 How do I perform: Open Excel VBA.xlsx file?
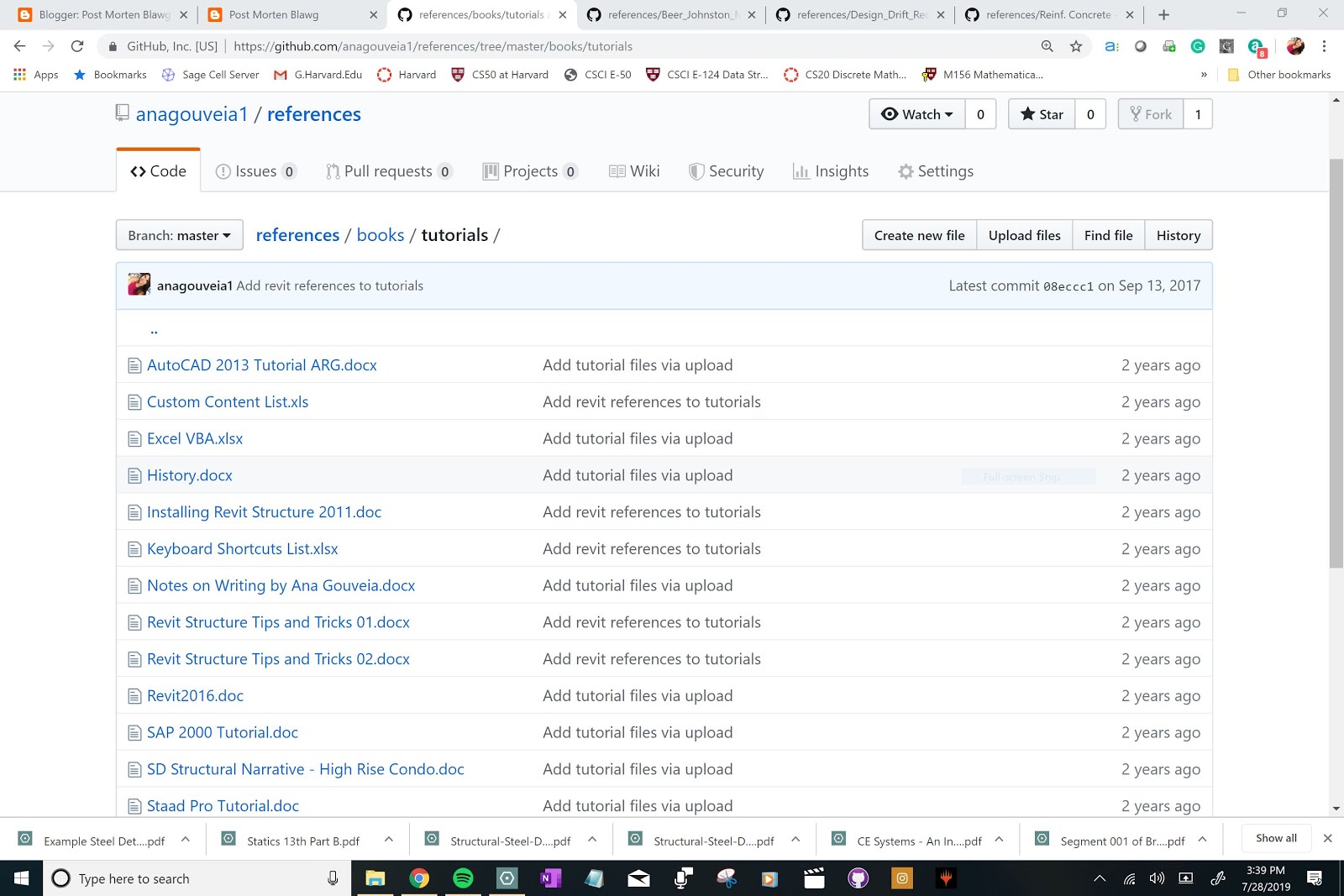click(195, 438)
